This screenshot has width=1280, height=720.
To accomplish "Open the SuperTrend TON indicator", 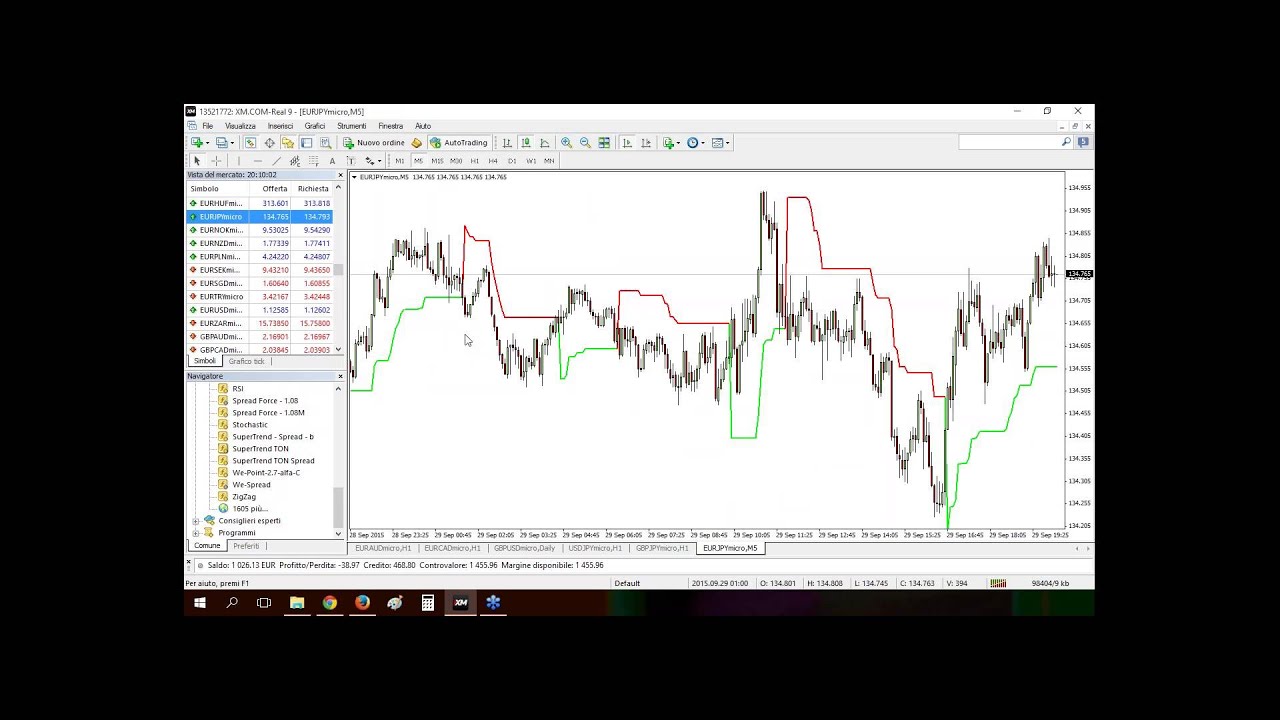I will pyautogui.click(x=260, y=449).
